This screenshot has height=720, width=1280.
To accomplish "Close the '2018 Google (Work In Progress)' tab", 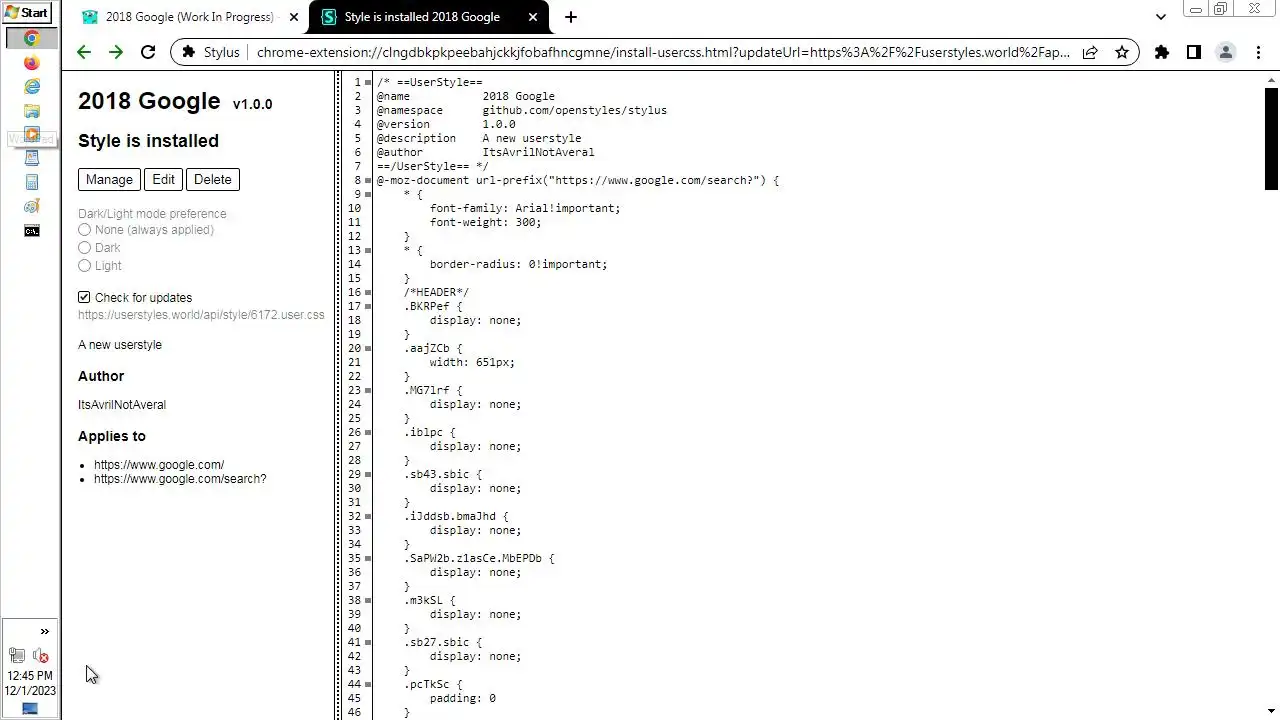I will click(x=294, y=17).
